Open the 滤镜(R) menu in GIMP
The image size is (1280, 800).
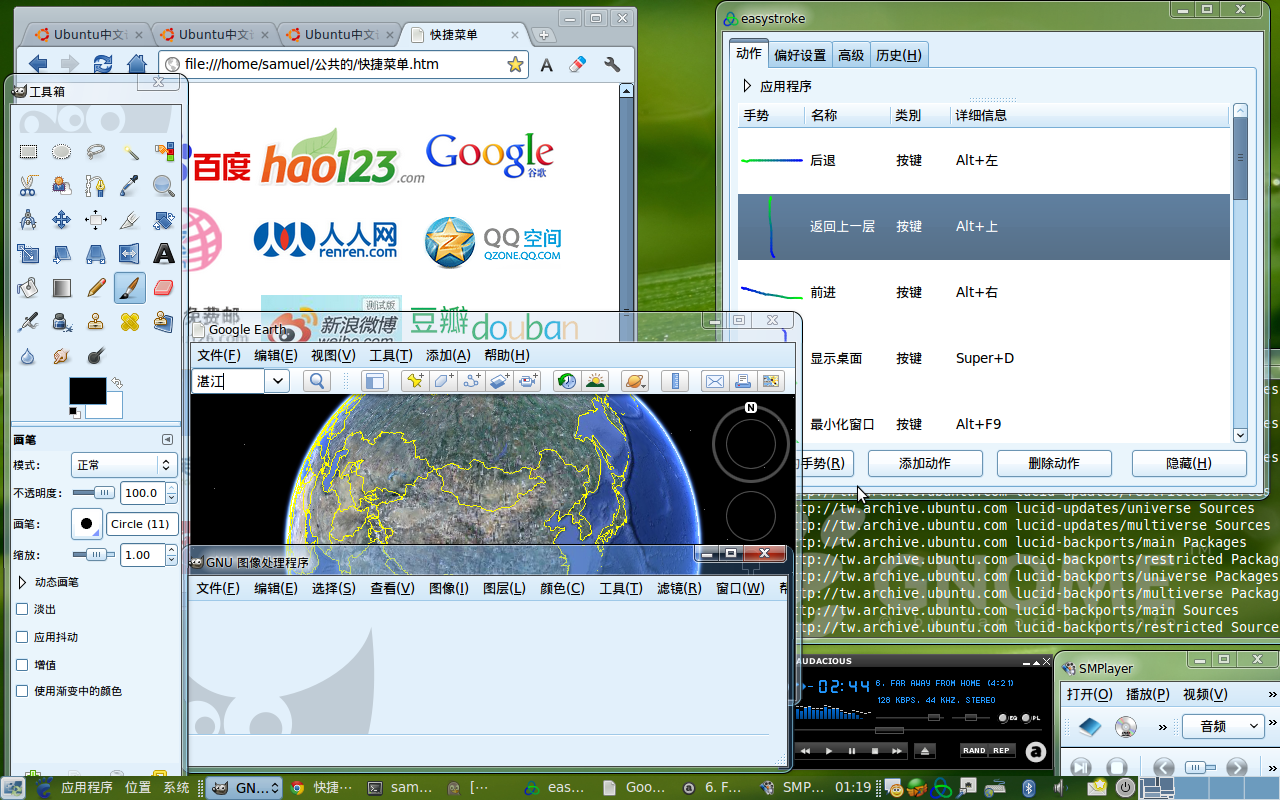679,588
